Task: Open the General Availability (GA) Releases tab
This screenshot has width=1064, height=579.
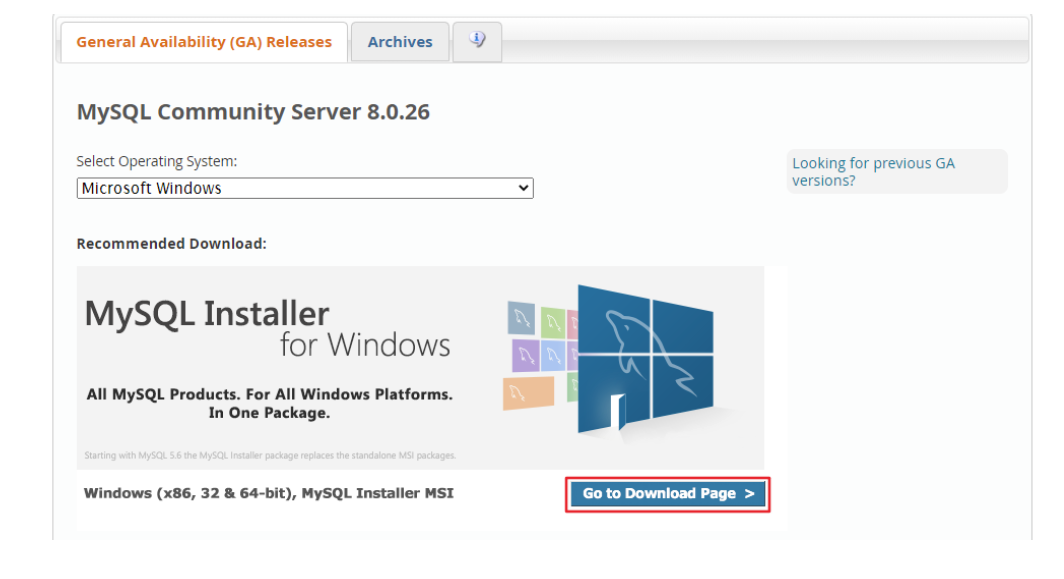Action: [204, 42]
